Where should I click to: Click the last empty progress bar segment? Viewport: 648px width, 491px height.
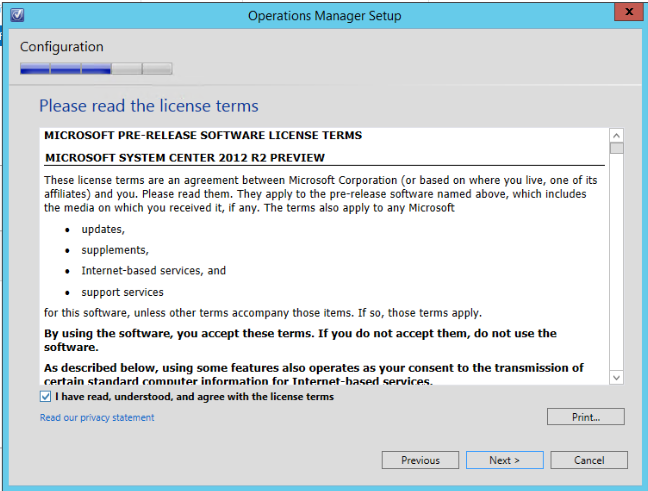[x=157, y=69]
